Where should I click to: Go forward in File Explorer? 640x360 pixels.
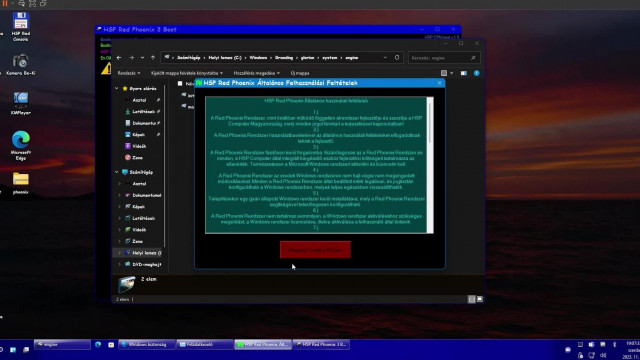point(131,58)
